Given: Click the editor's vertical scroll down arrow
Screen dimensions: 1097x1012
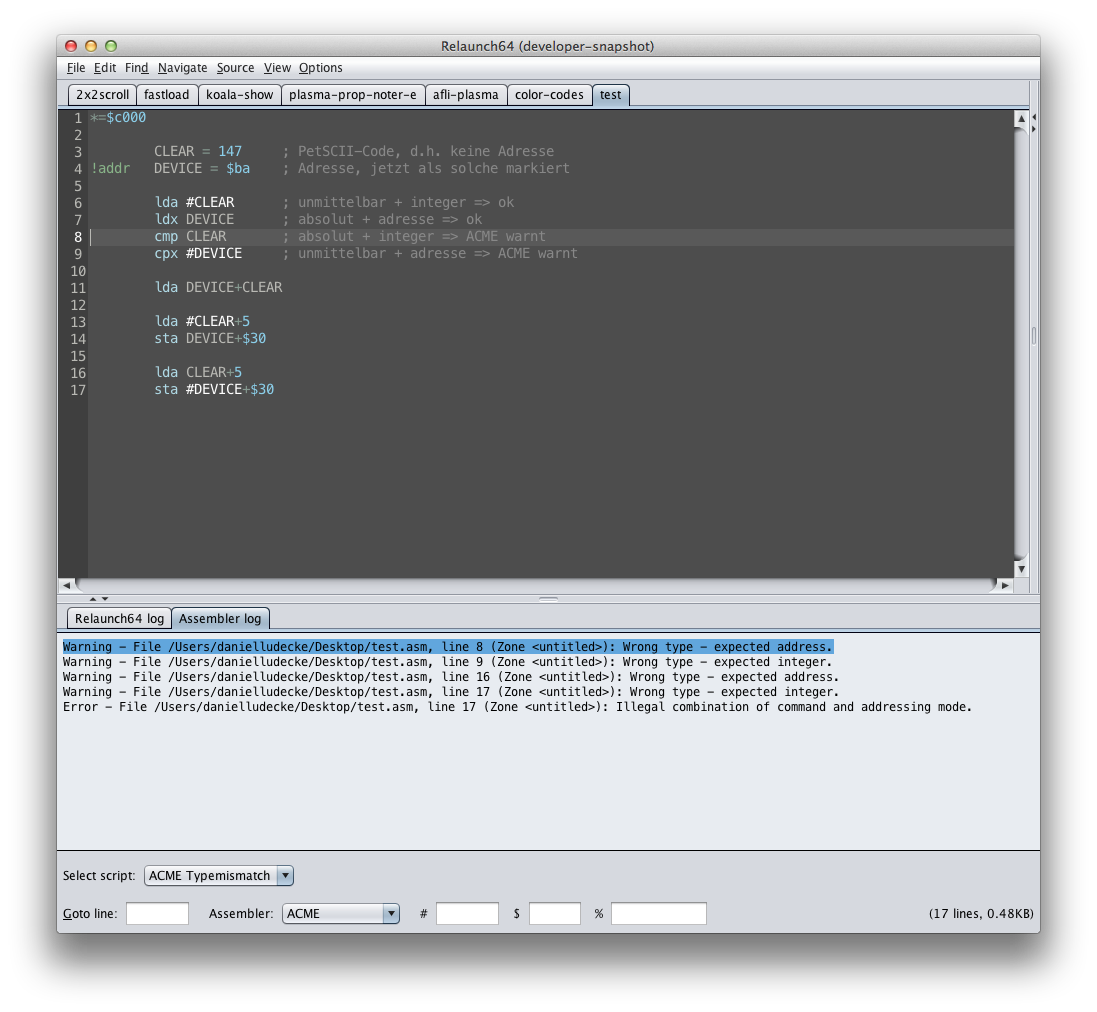Looking at the screenshot, I should (1020, 568).
